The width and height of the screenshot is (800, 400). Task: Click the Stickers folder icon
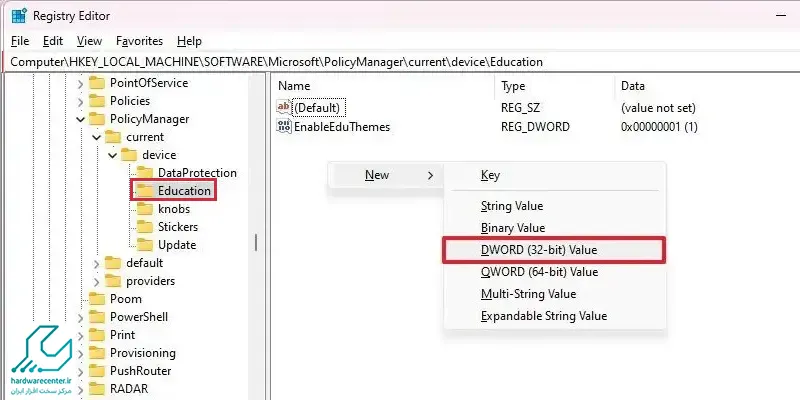tap(145, 227)
